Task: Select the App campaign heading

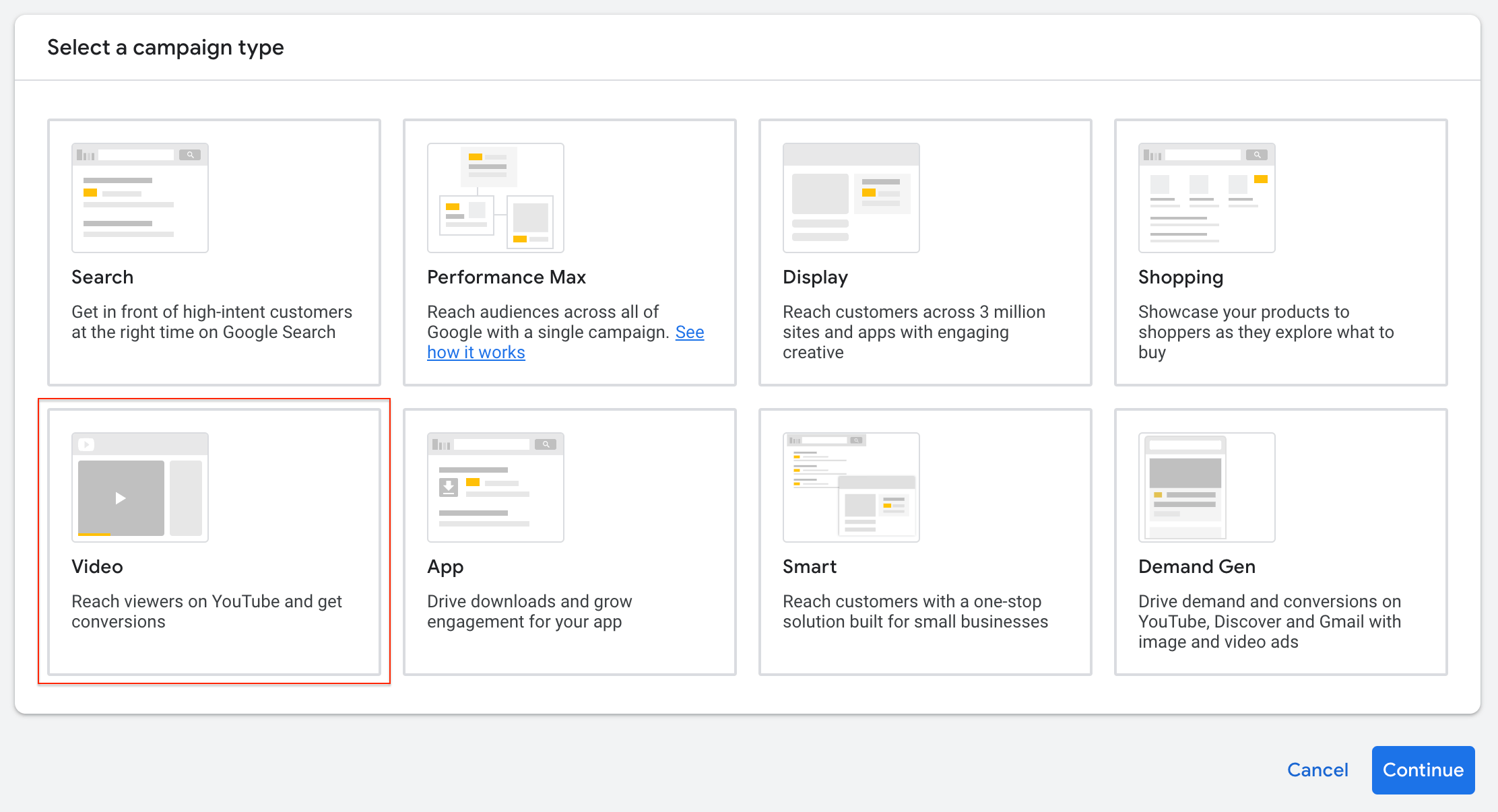Action: tap(445, 567)
